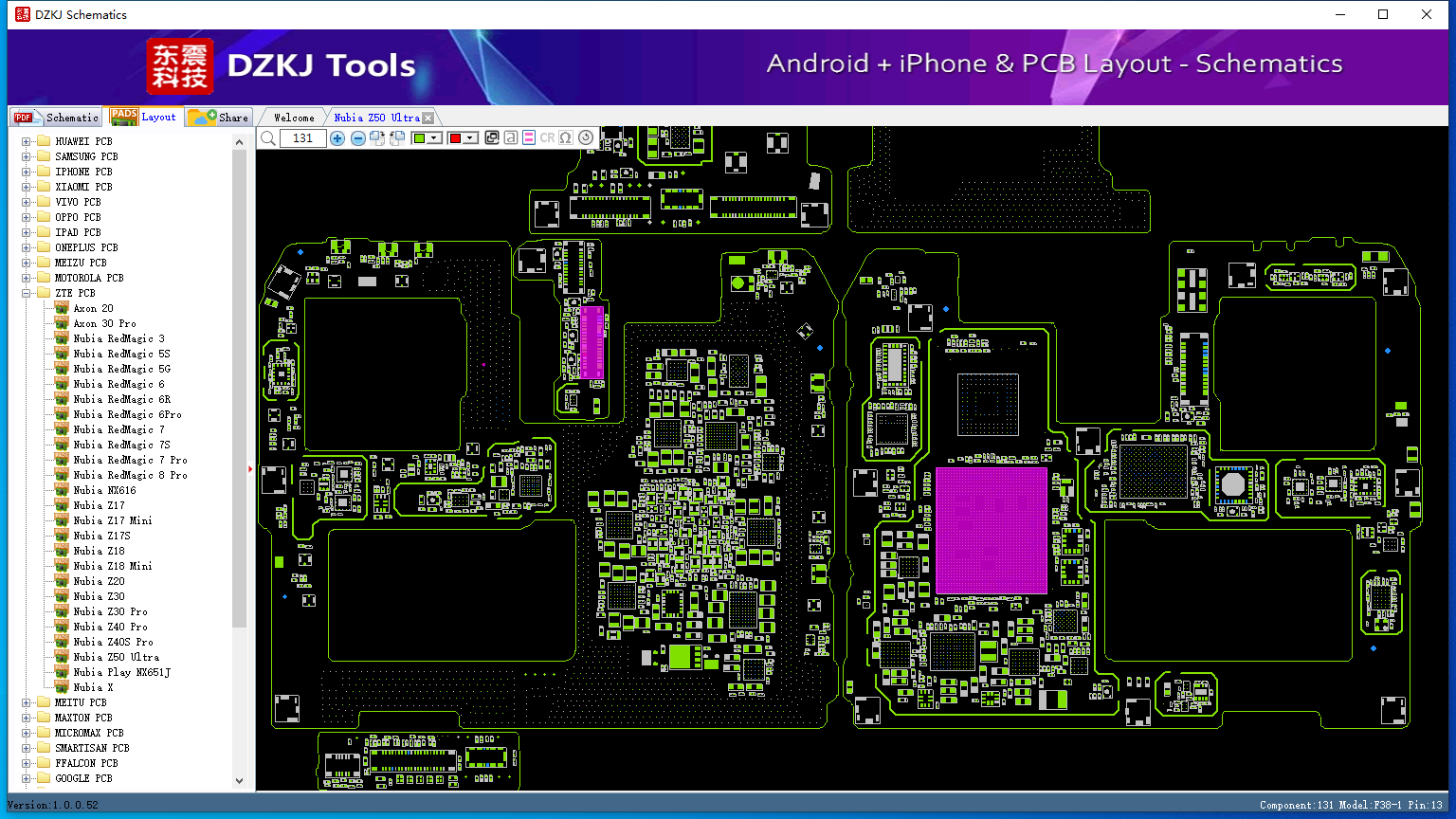This screenshot has height=819, width=1456.
Task: Expand the HUAWEI PCB folder
Action: coord(27,141)
